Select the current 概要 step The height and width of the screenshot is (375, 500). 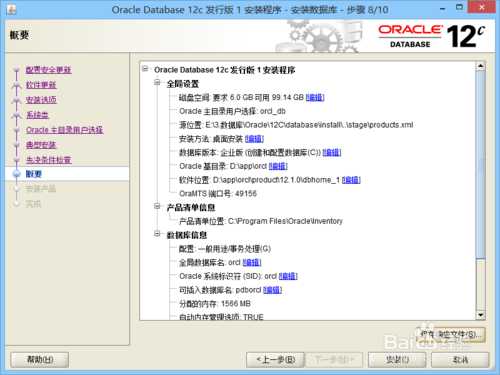(x=34, y=174)
